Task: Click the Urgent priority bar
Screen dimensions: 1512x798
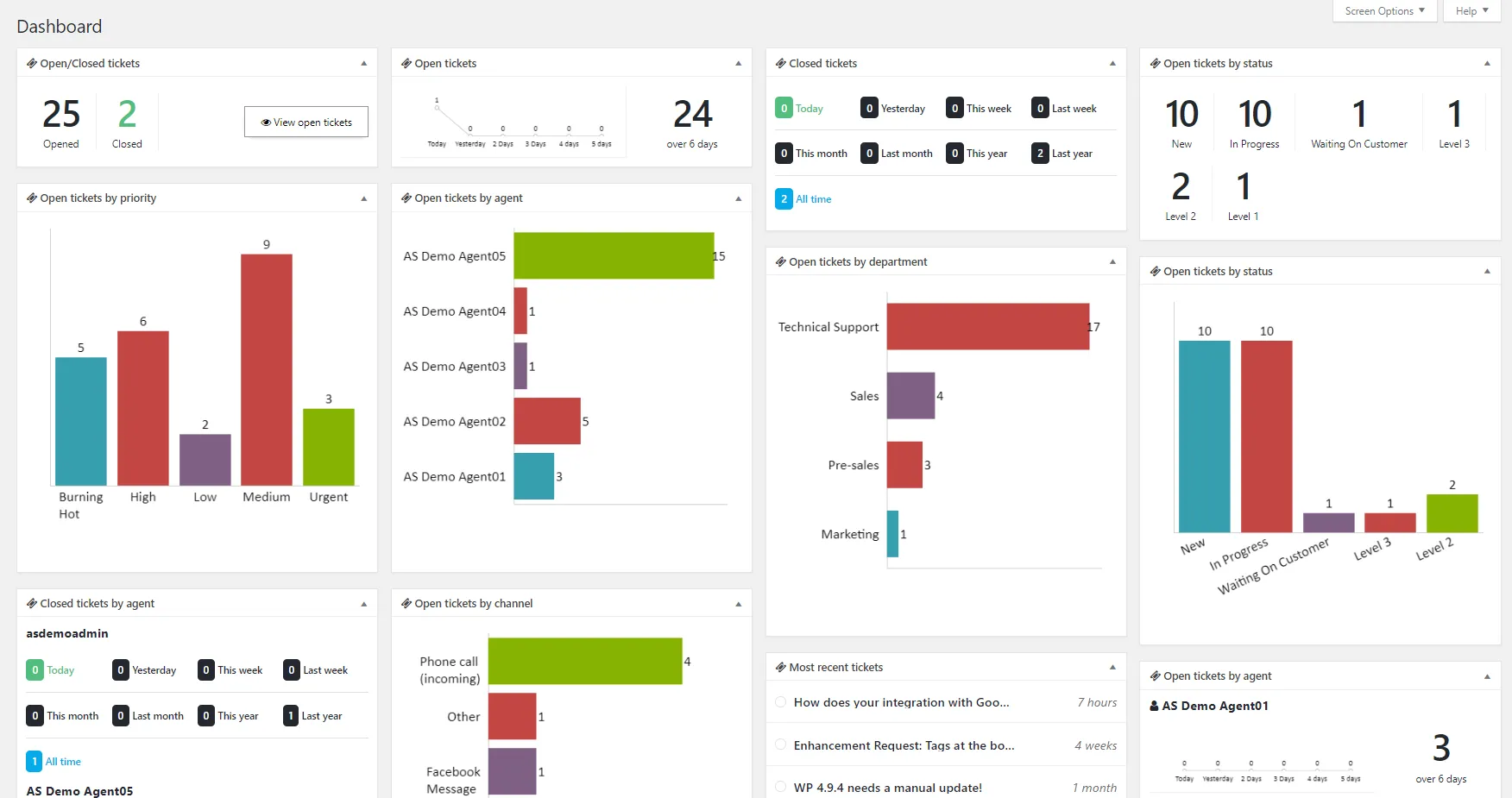Action: click(329, 447)
